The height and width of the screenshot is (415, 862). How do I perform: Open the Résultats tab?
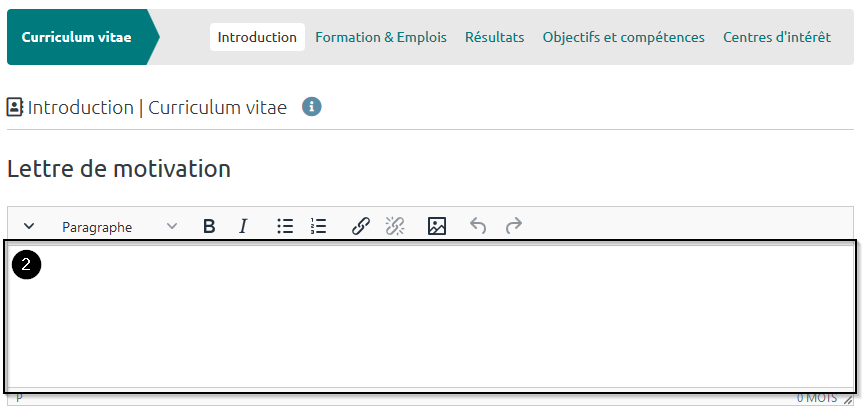click(x=496, y=37)
